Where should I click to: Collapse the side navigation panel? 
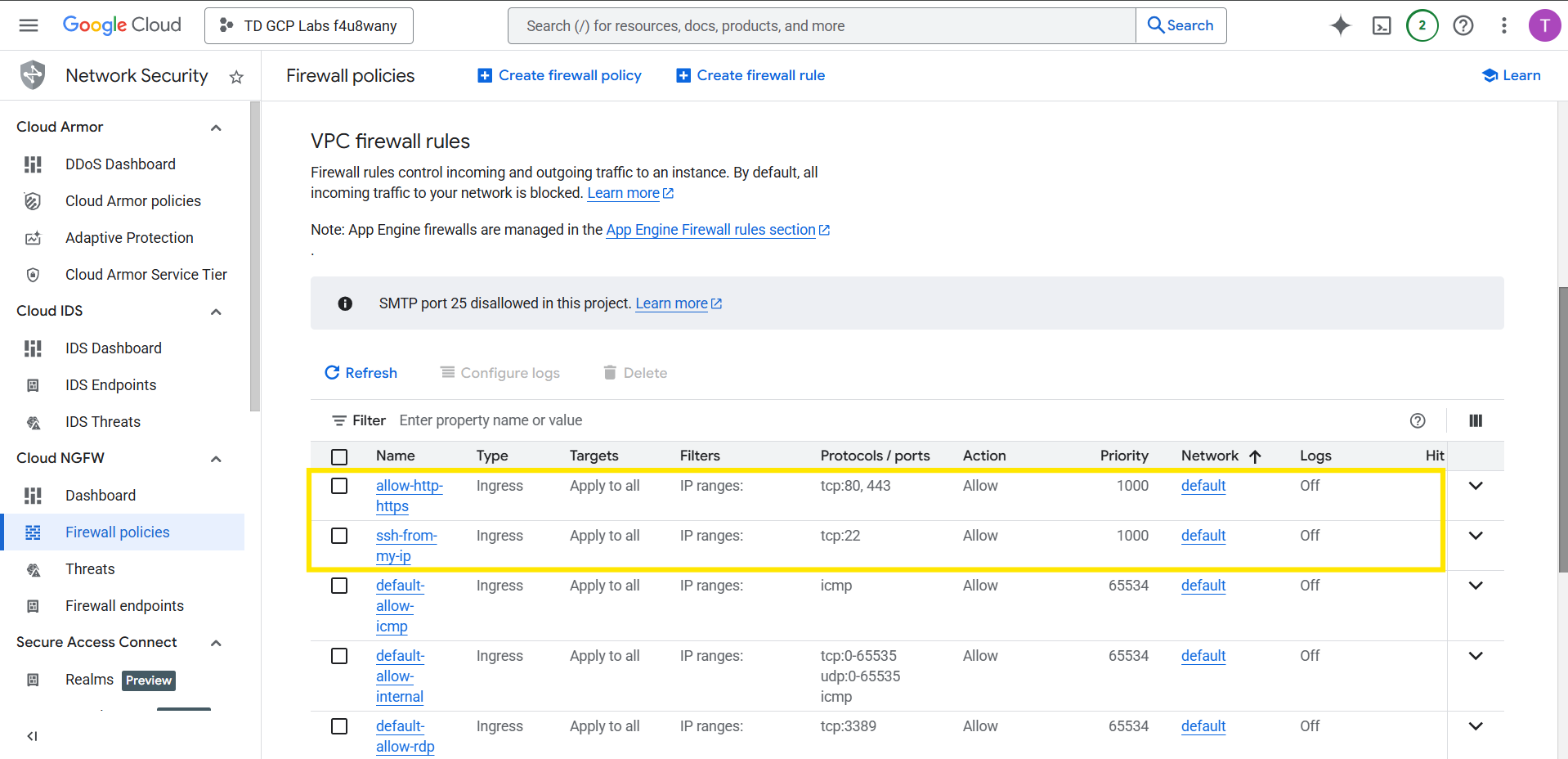click(33, 736)
